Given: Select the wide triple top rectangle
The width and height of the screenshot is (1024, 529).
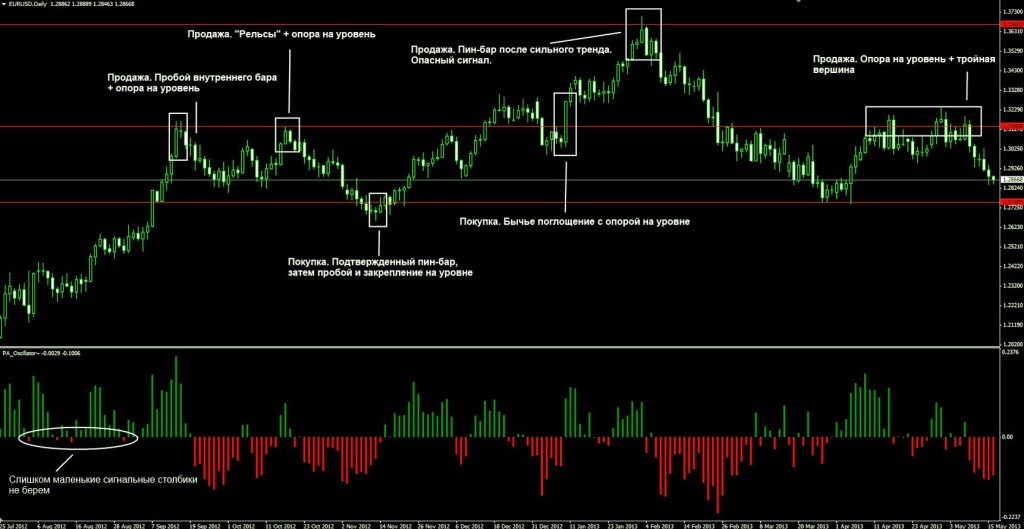Looking at the screenshot, I should point(923,121).
